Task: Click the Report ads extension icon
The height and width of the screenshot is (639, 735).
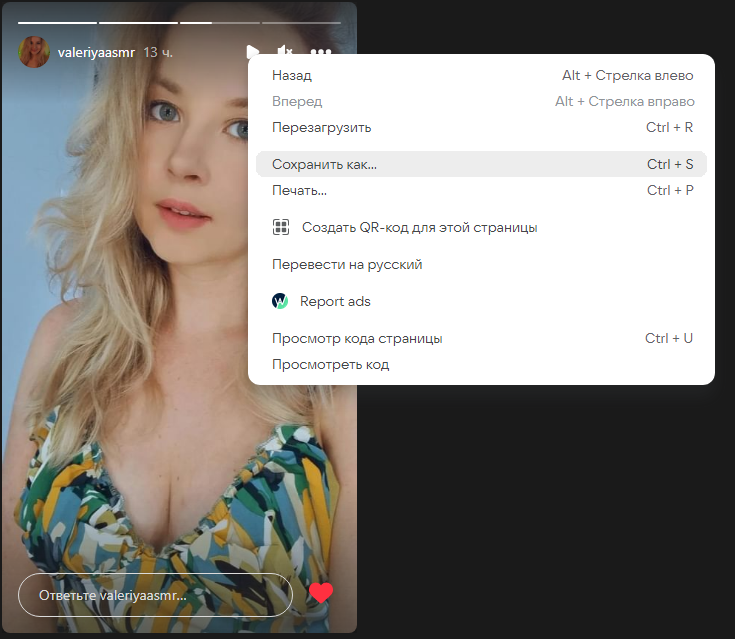Action: tap(280, 301)
